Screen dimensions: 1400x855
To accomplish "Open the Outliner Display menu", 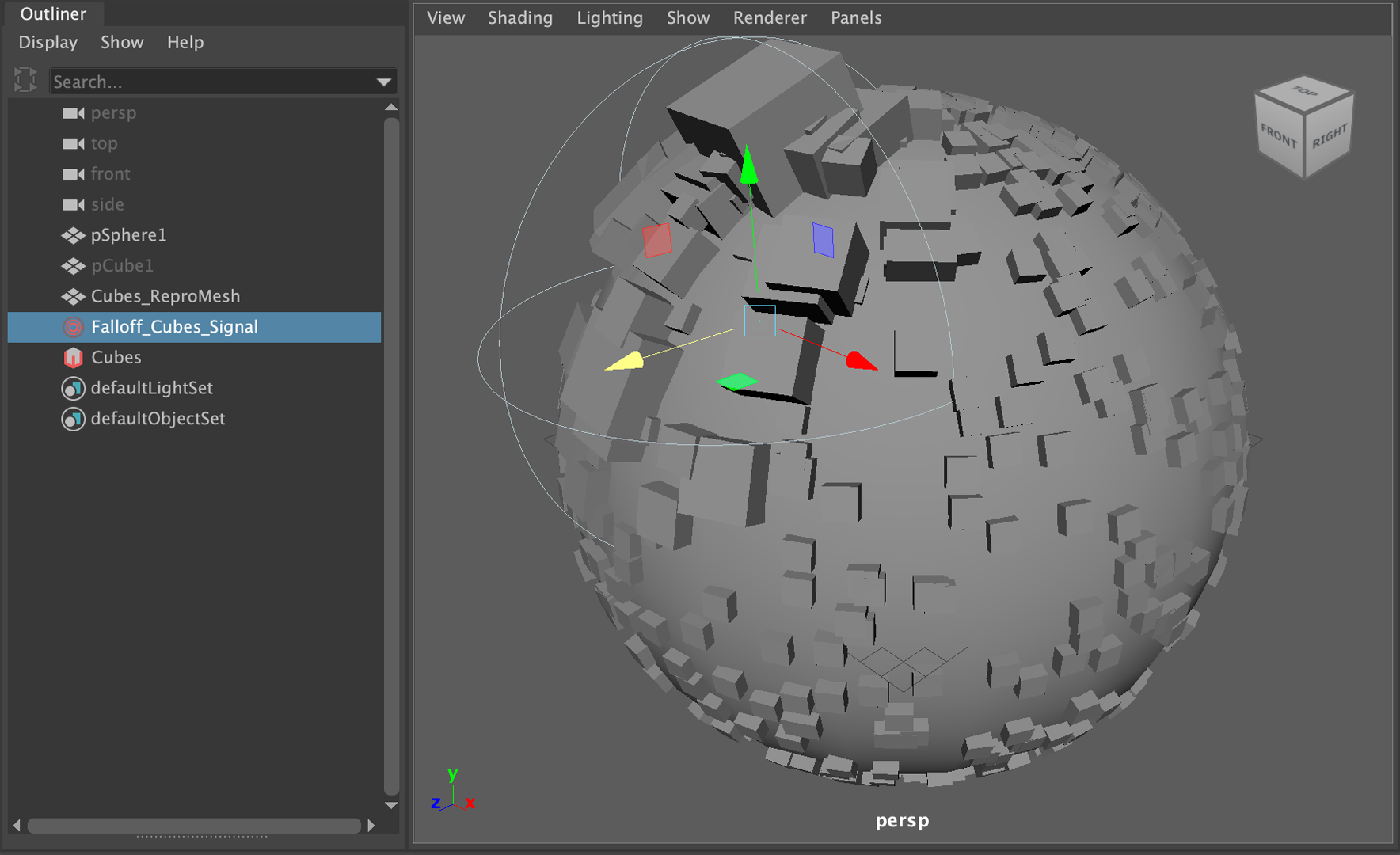I will tap(48, 42).
